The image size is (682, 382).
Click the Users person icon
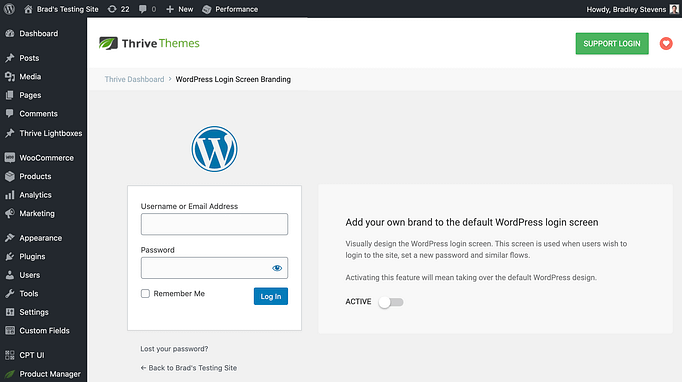pyautogui.click(x=10, y=275)
